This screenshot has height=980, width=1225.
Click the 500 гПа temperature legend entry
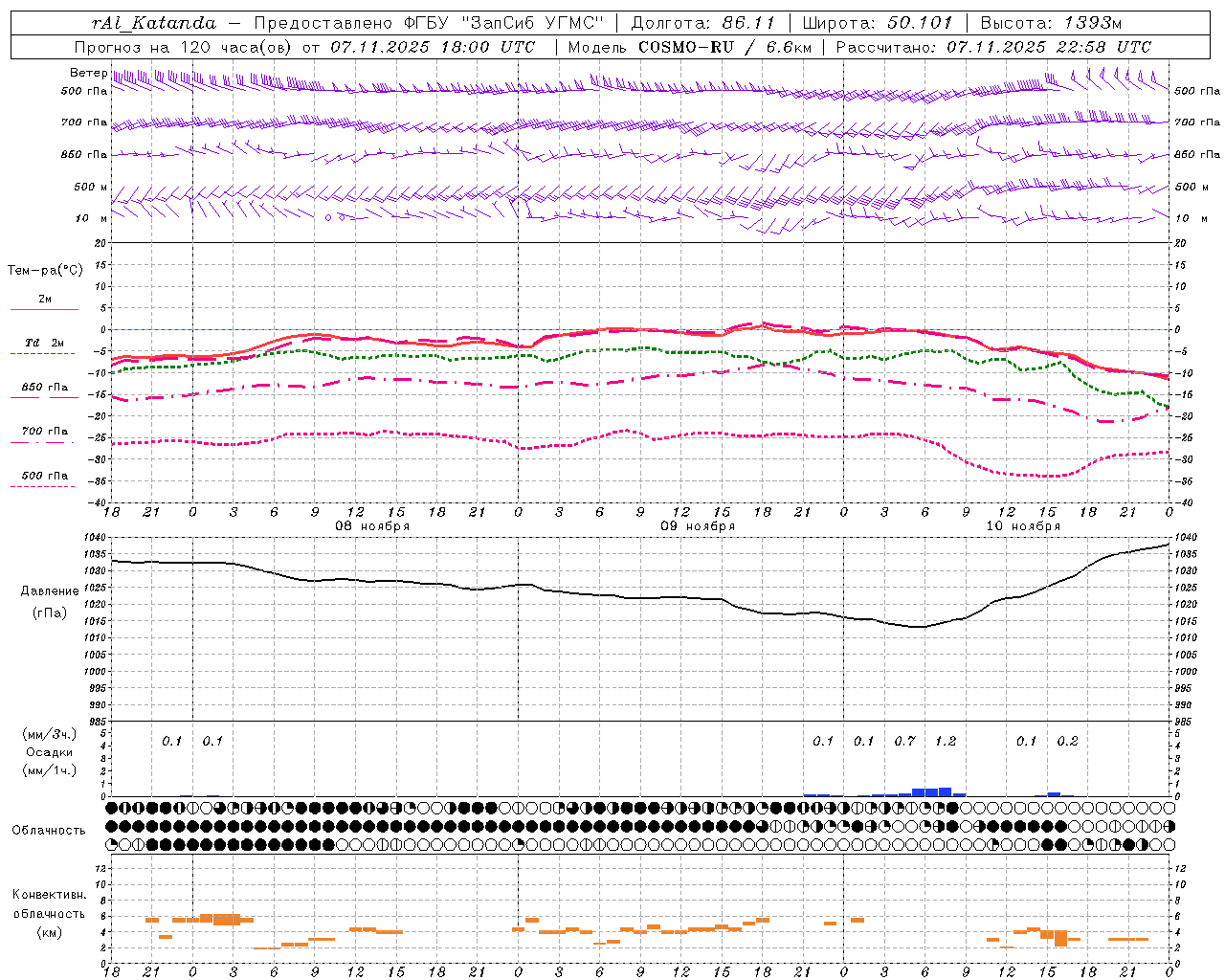45,476
